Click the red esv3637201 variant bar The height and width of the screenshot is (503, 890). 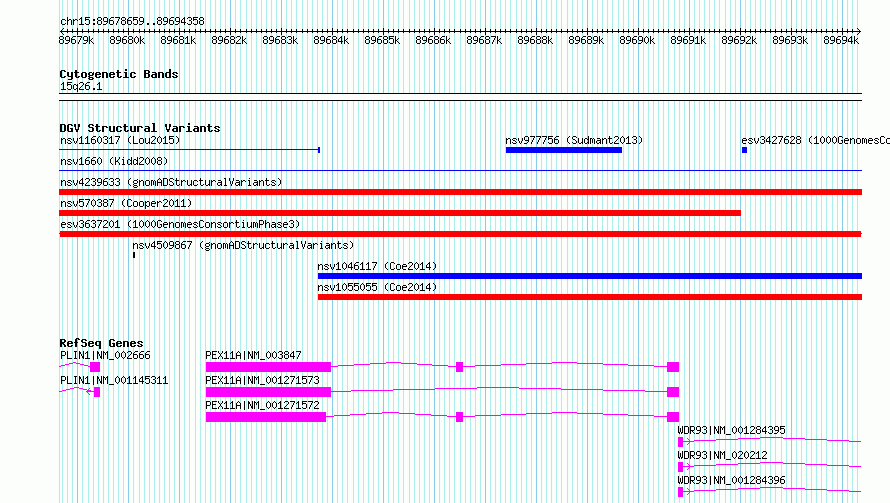point(460,234)
